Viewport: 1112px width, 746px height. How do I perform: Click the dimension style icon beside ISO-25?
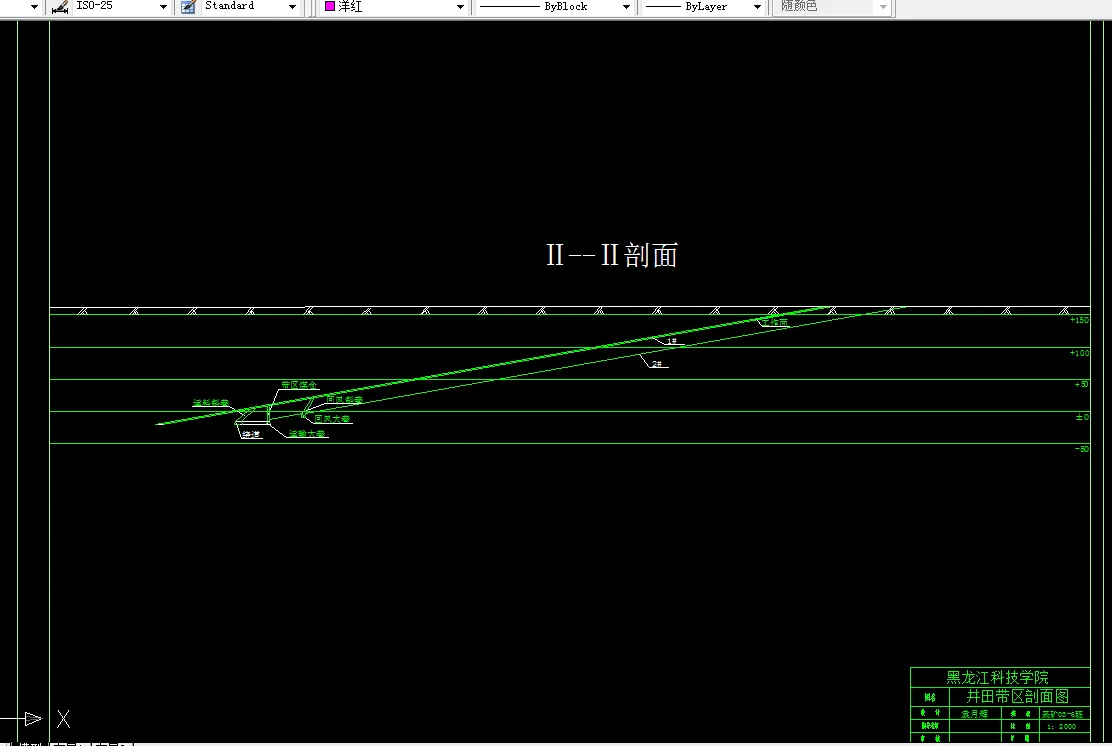(60, 6)
